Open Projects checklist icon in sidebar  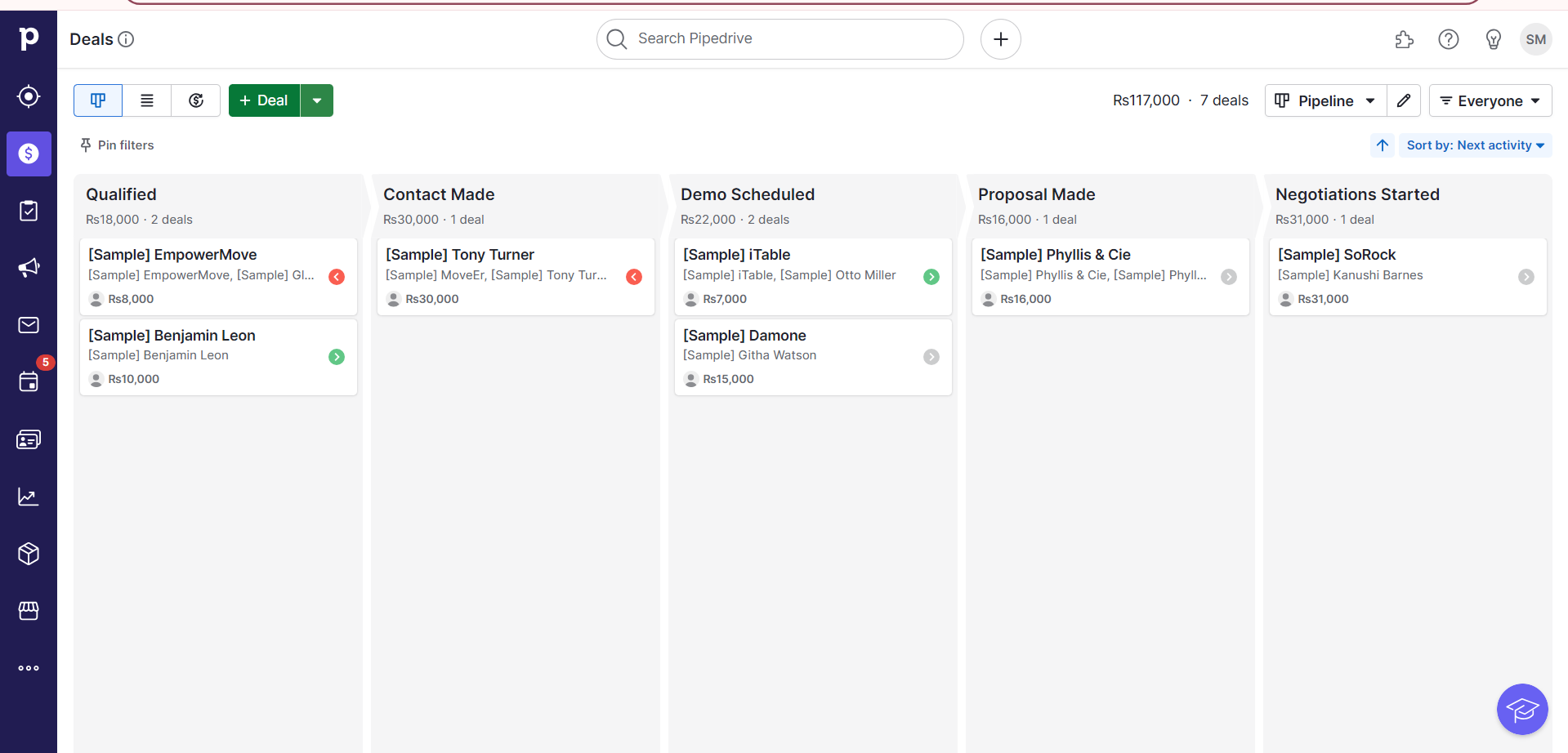(x=29, y=211)
